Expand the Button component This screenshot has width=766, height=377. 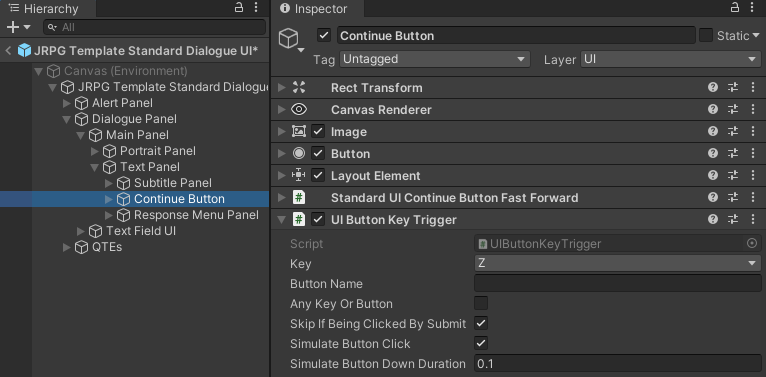(281, 153)
